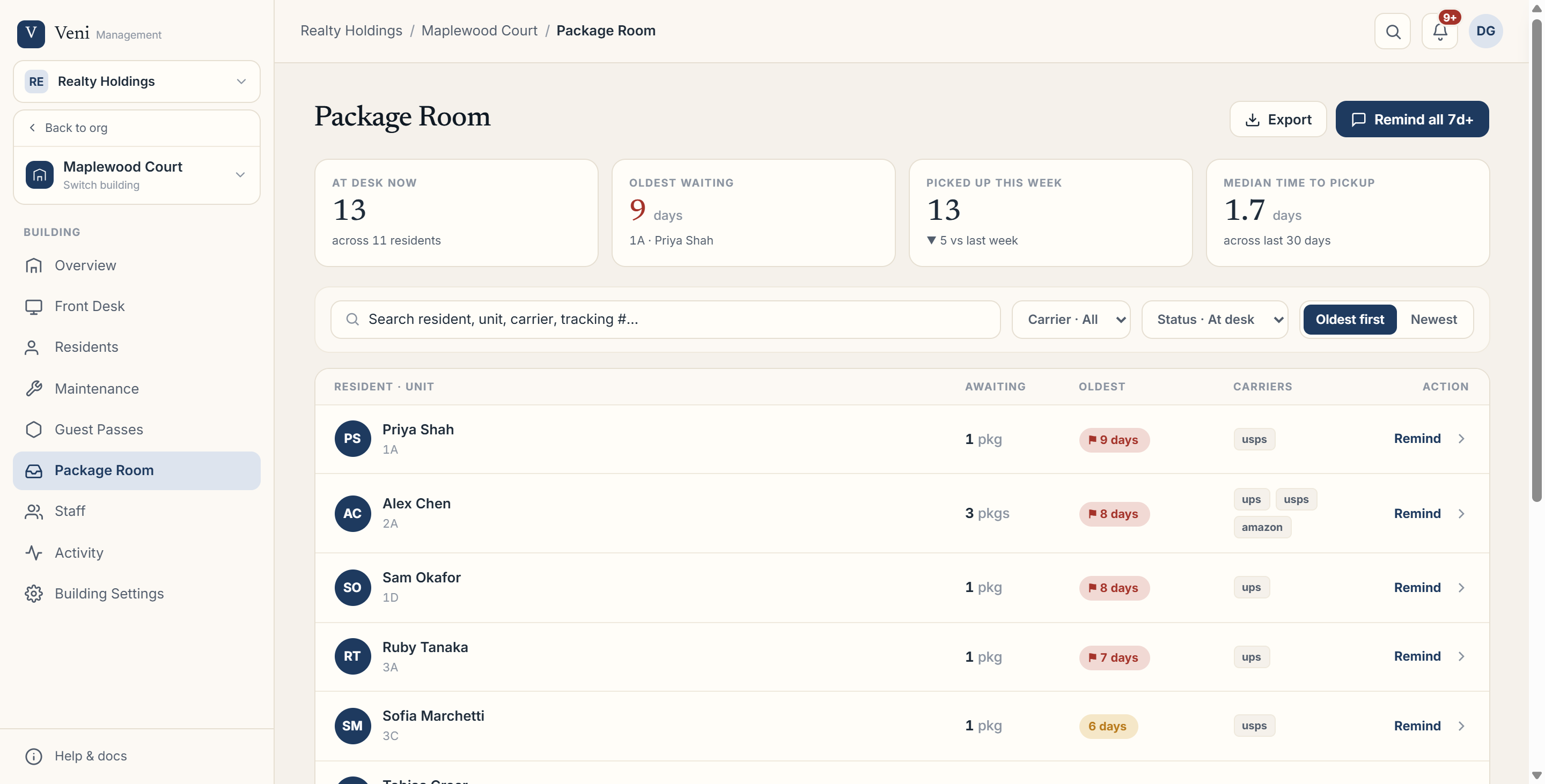The image size is (1545, 784).
Task: Open the search magnifier in the header
Action: [1393, 31]
